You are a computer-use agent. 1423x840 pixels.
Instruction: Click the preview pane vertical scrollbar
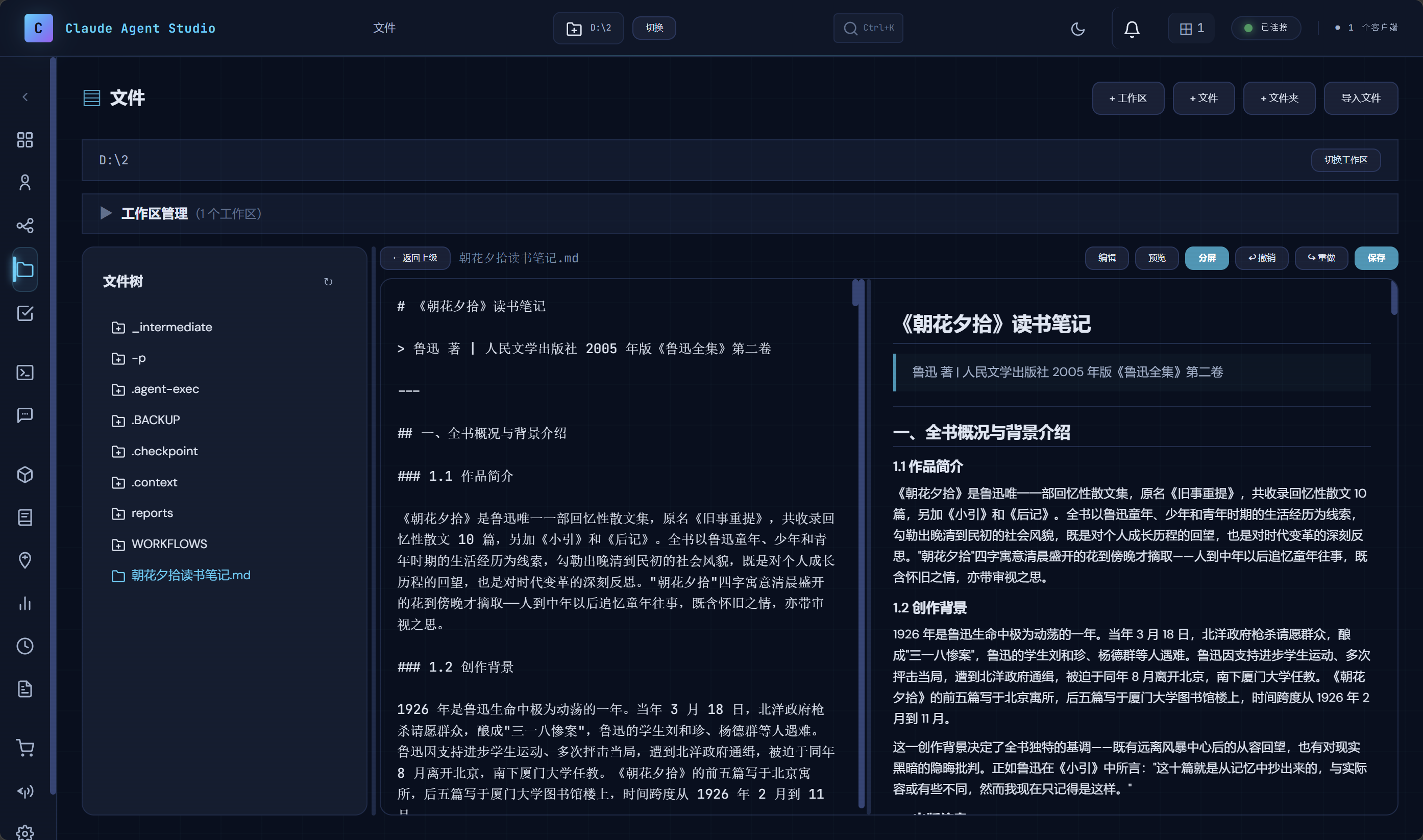pyautogui.click(x=1394, y=299)
